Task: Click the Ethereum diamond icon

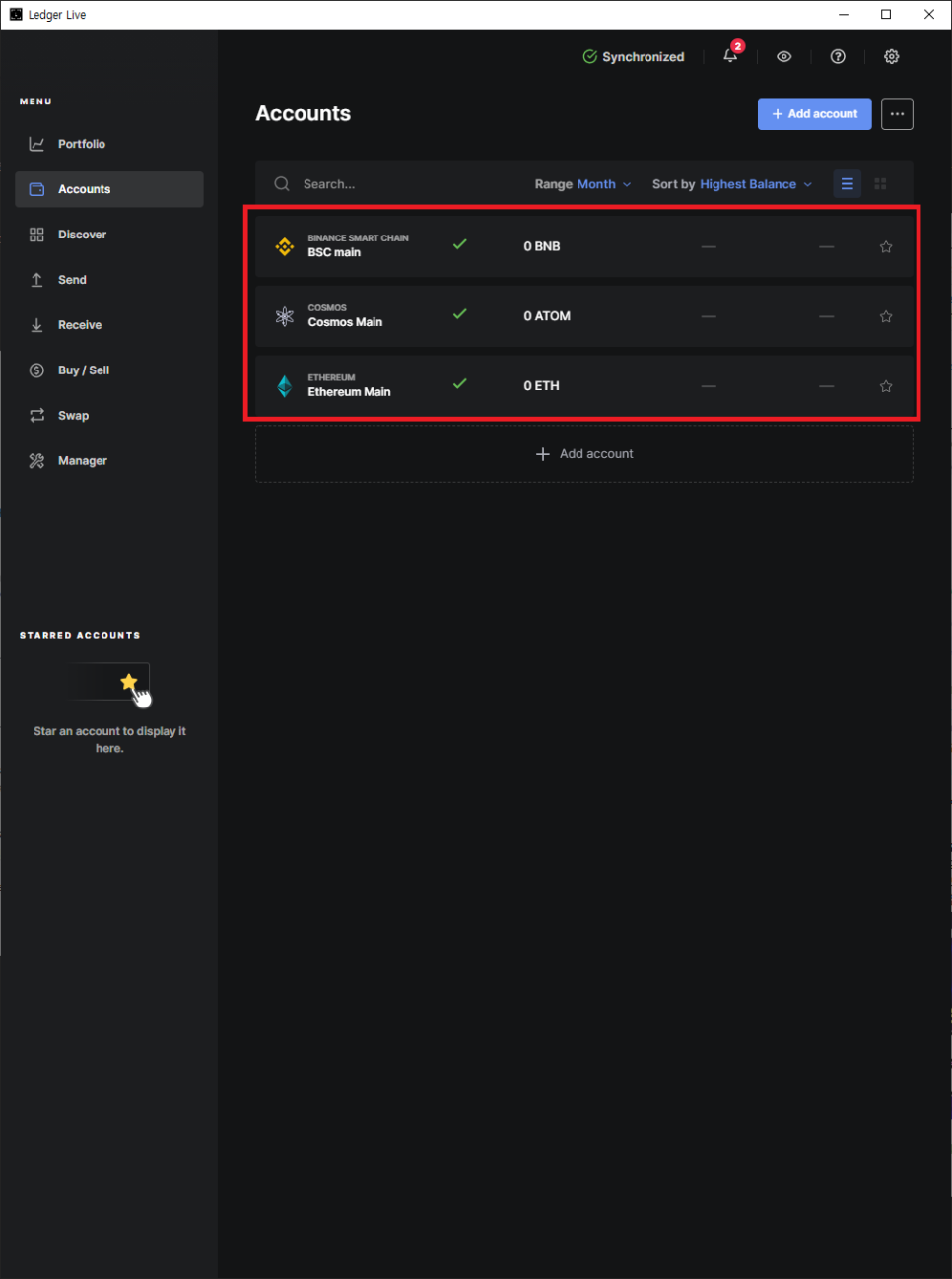Action: [x=285, y=386]
